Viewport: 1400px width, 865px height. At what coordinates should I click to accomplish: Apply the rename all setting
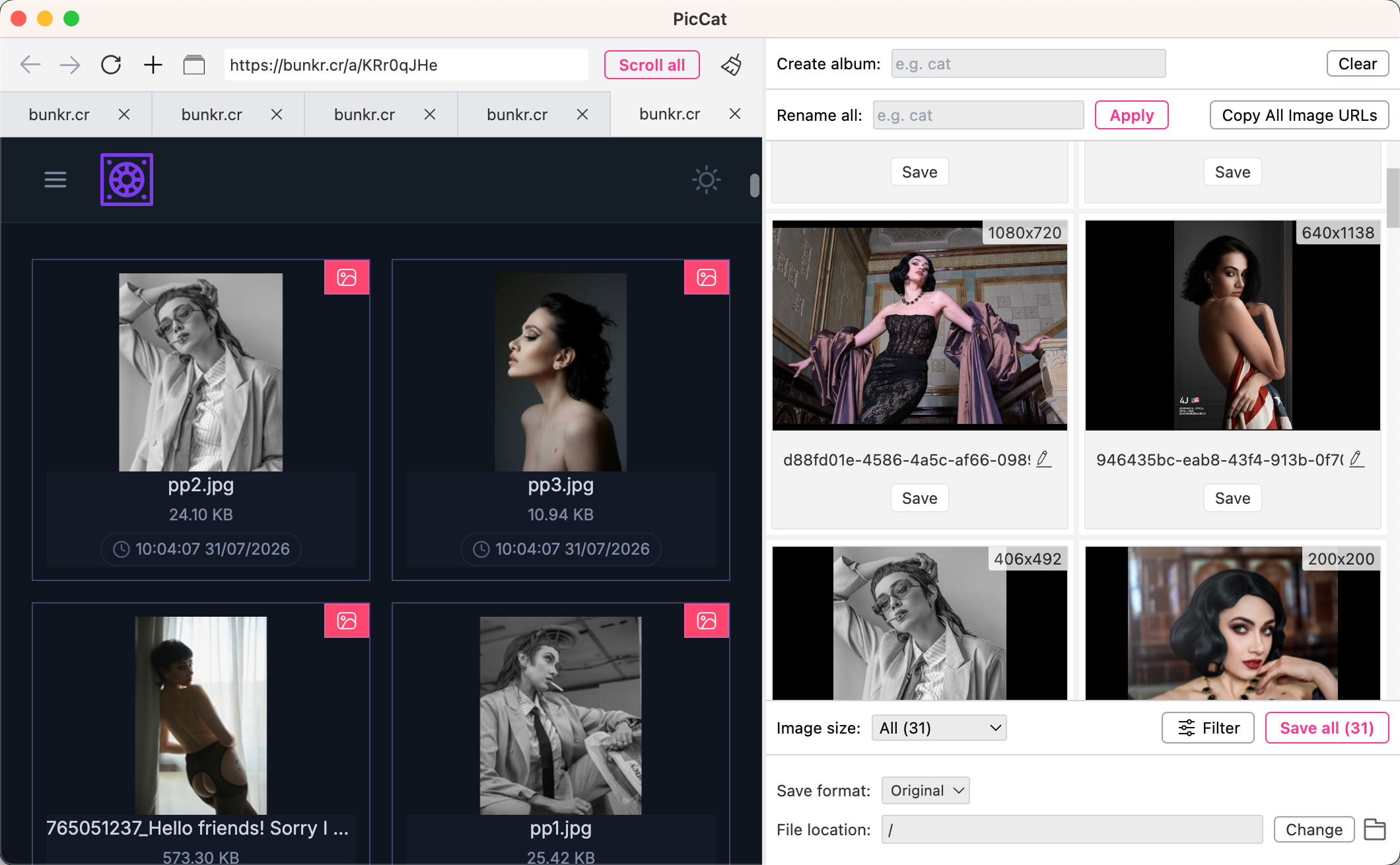pos(1132,115)
